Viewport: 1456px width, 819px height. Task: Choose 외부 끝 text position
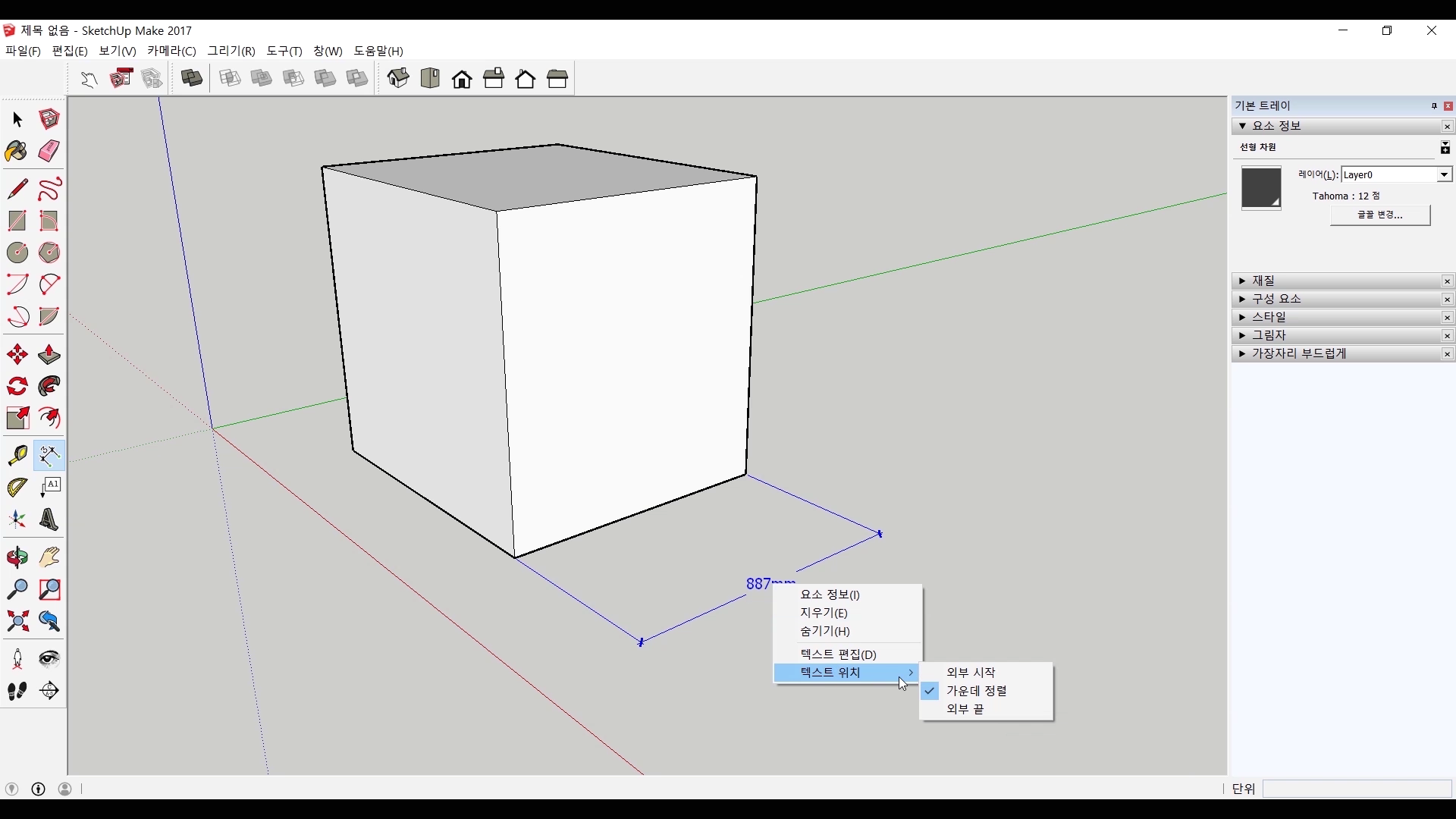(x=965, y=709)
